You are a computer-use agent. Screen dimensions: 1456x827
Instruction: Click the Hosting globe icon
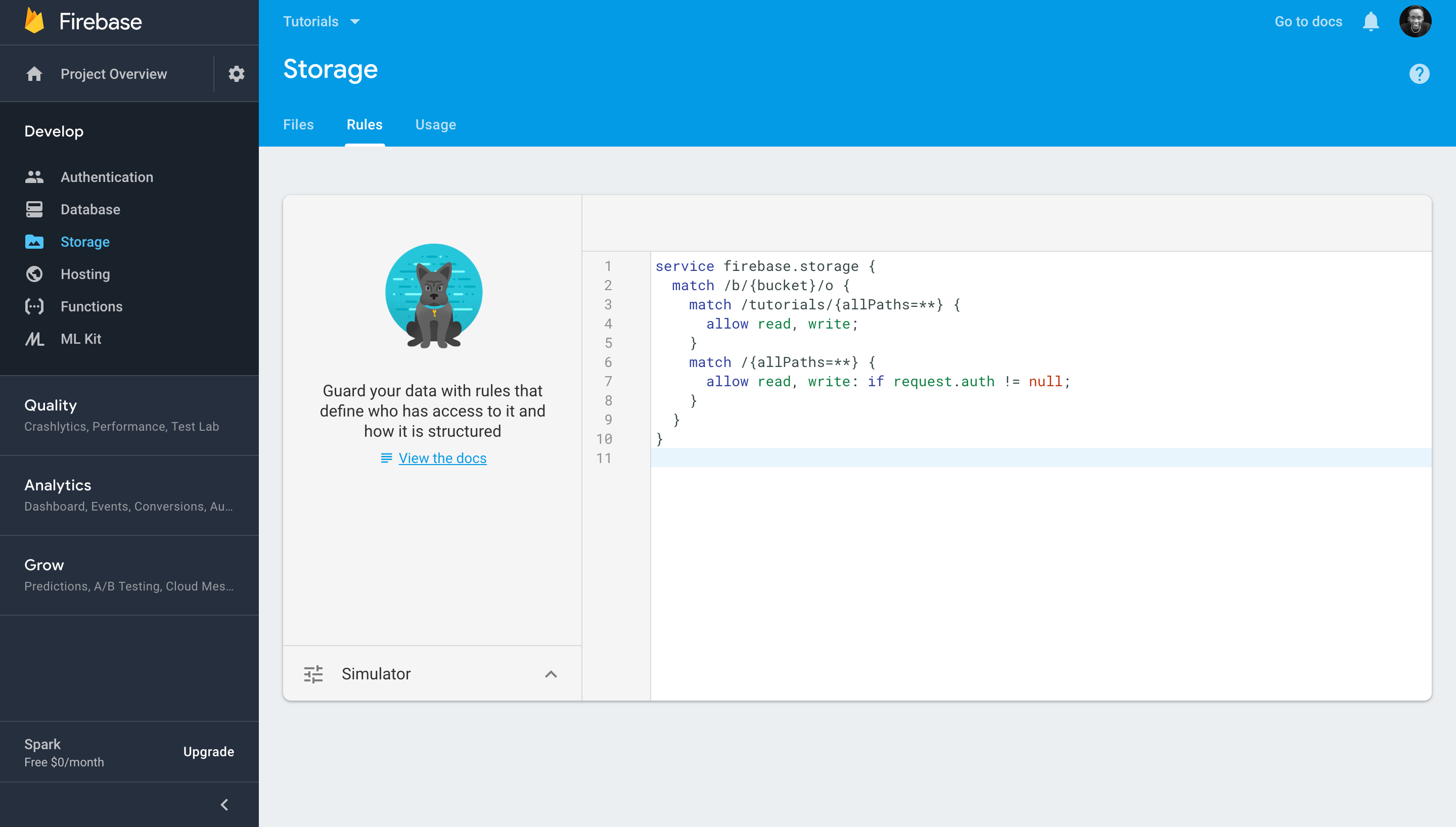click(x=34, y=274)
